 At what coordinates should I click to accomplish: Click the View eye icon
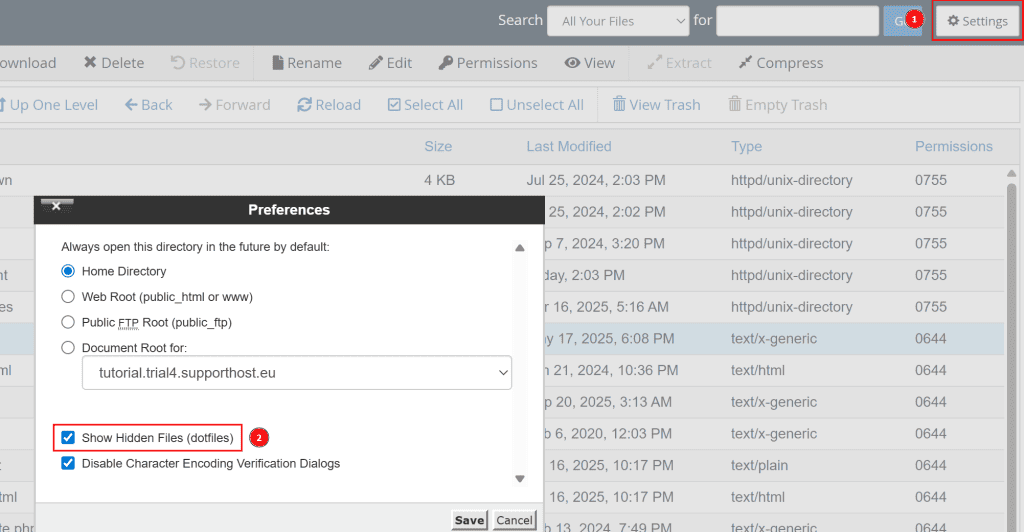572,63
